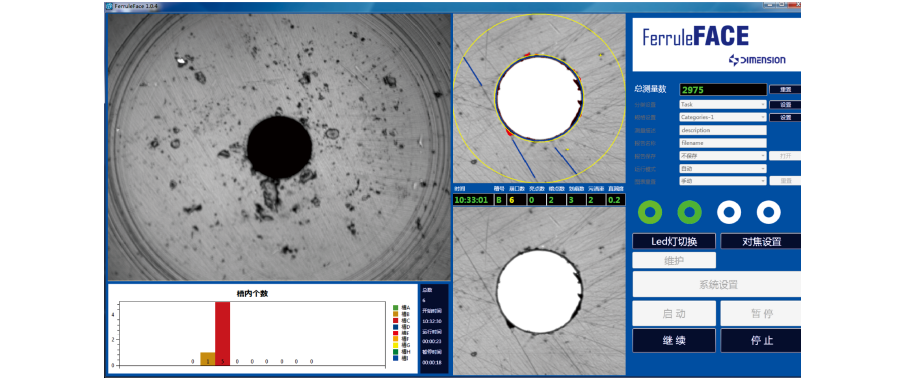900x380 pixels.
Task: Click the first green ring indicator
Action: pos(650,212)
